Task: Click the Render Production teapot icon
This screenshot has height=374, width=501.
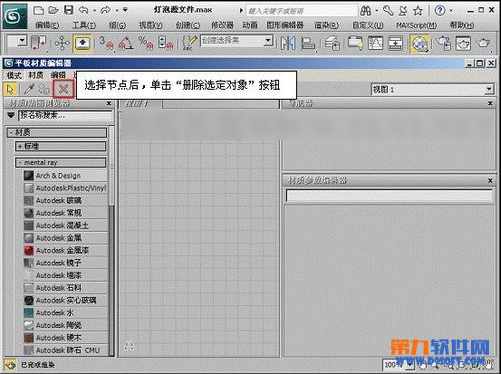Action: tap(484, 43)
